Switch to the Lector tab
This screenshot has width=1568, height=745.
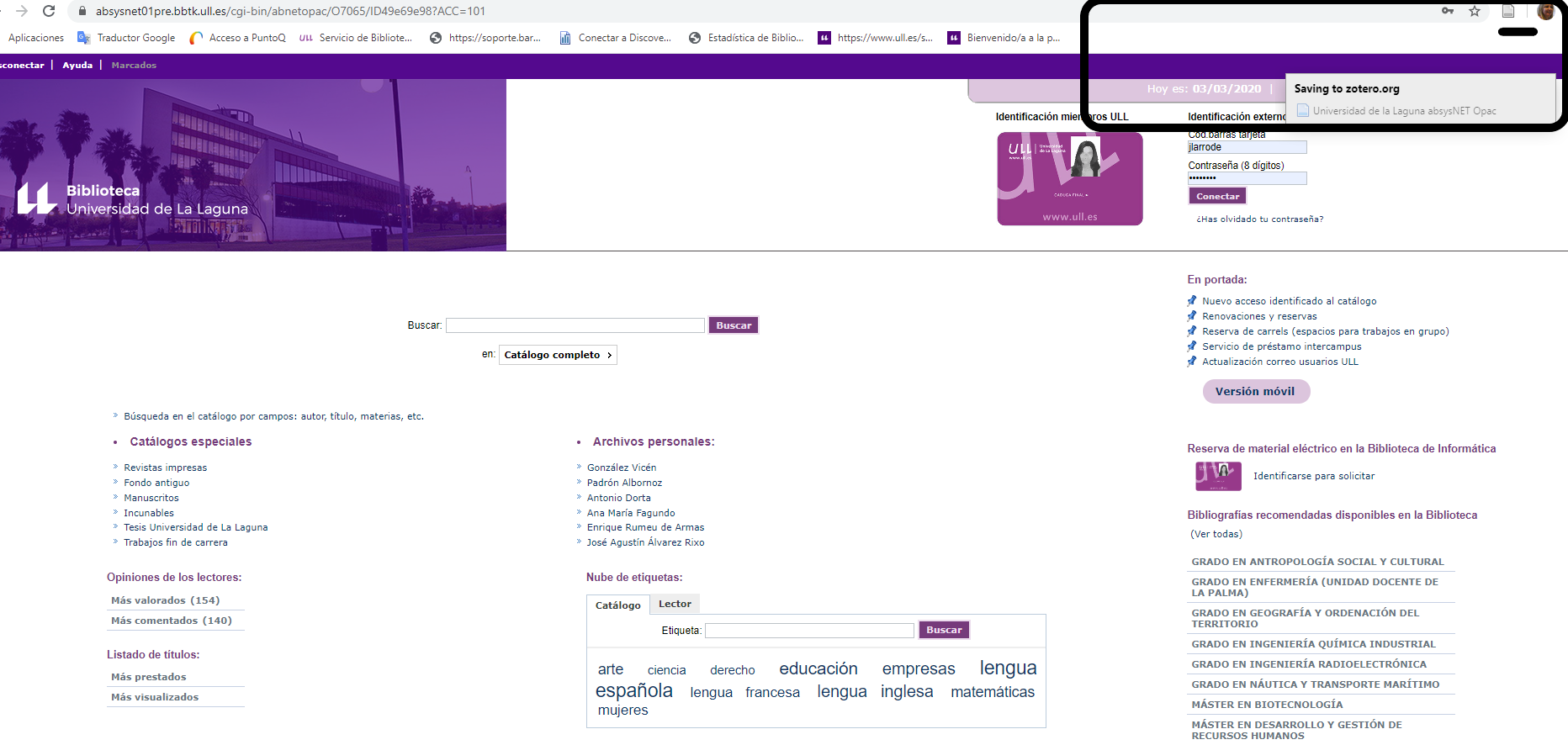click(x=675, y=604)
